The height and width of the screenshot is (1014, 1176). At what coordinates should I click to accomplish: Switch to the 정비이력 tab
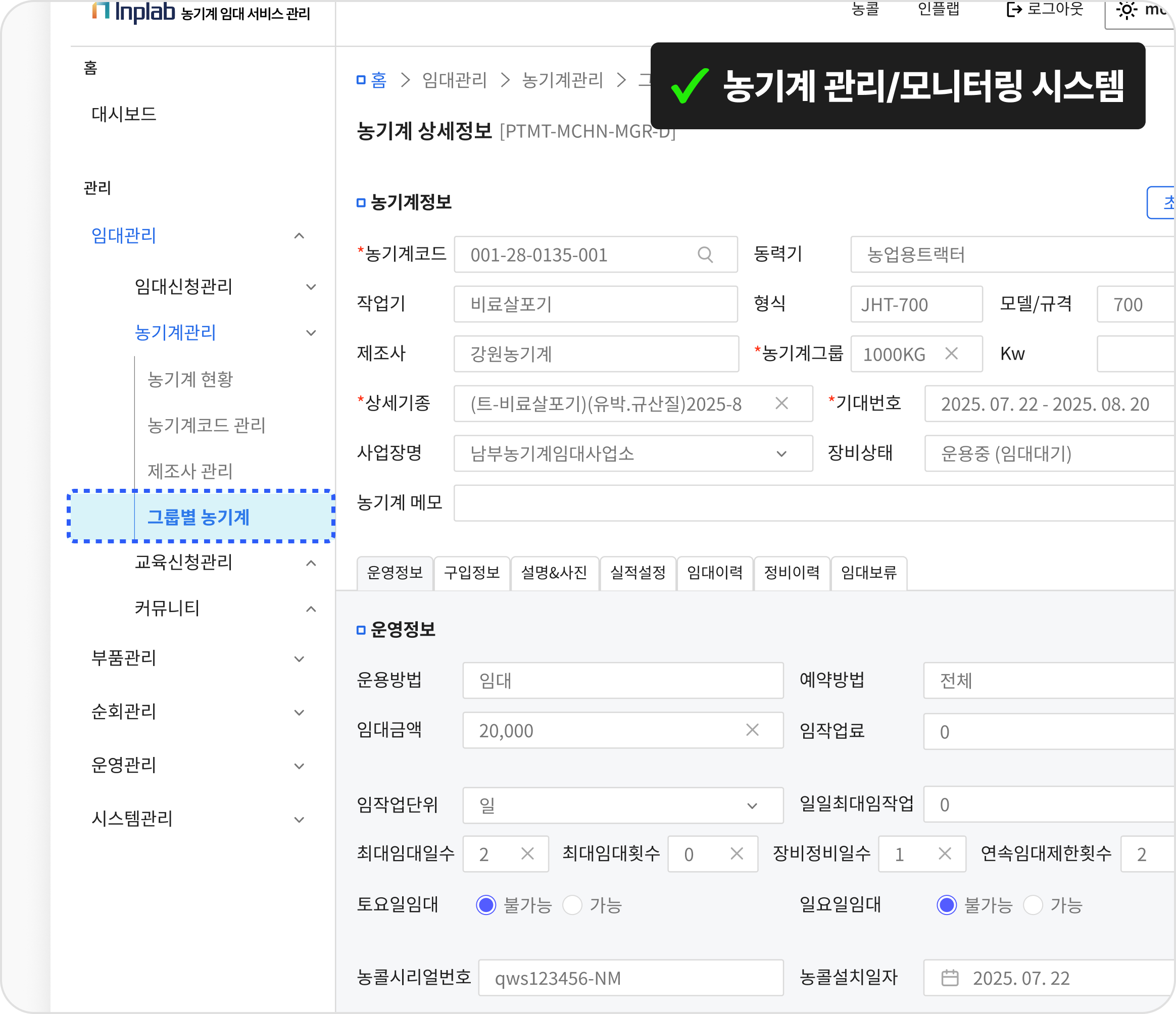point(791,573)
